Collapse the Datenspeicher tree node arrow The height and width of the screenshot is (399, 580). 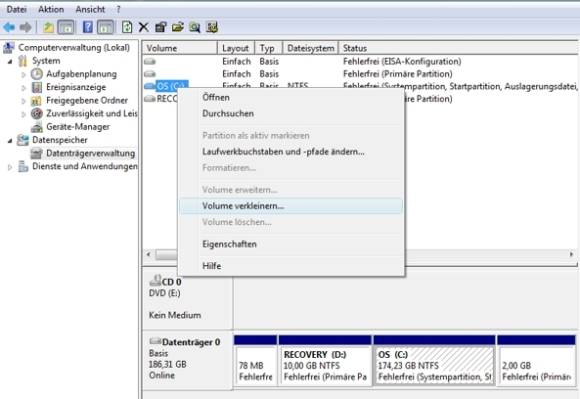click(10, 141)
